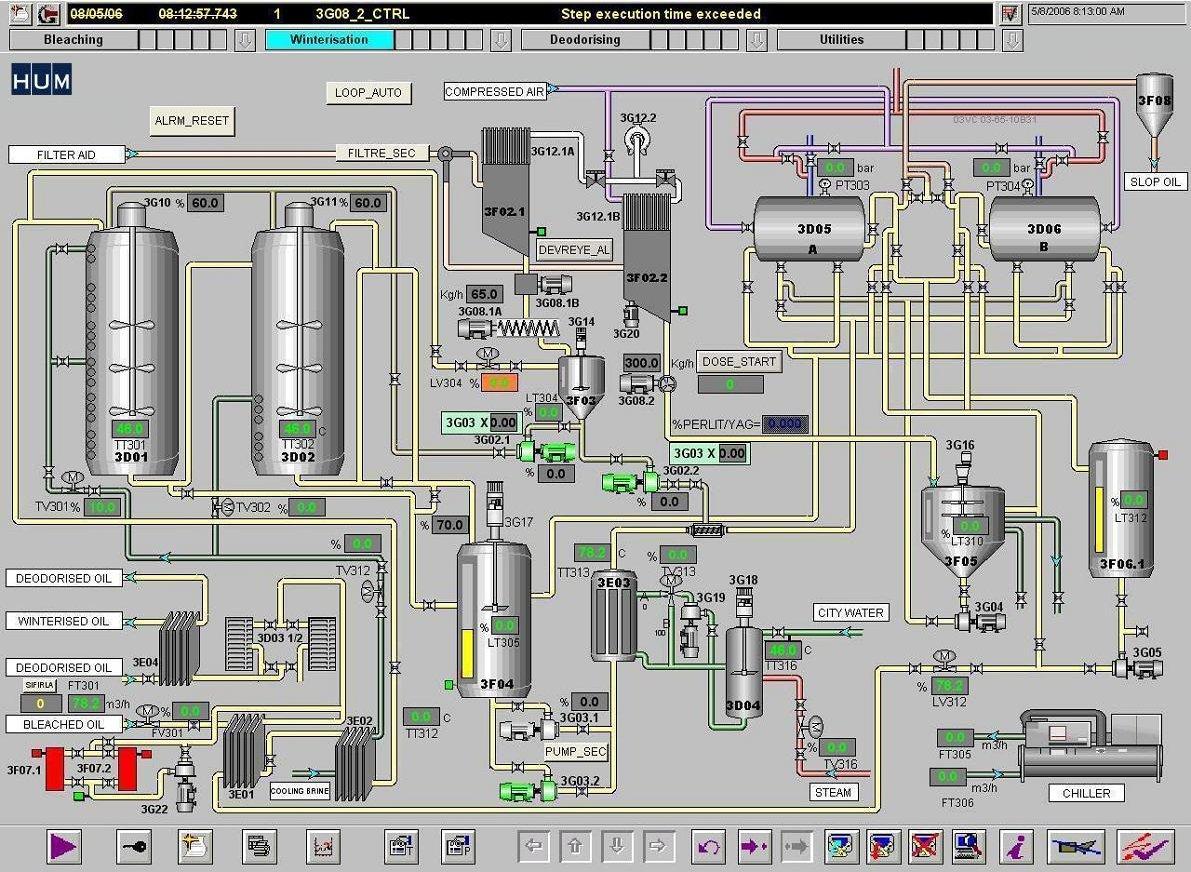
Task: Click the alarm horn icon at top left
Action: [x=47, y=14]
